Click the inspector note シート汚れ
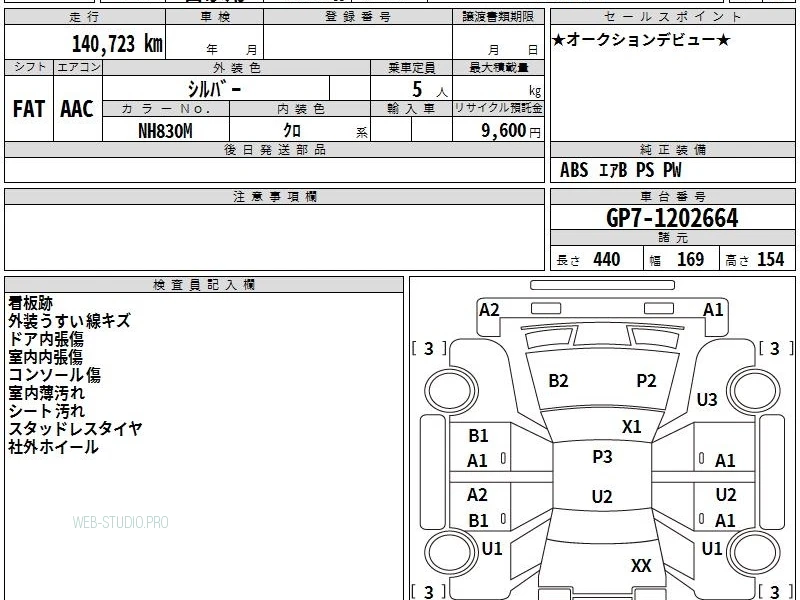The image size is (800, 600). click(x=46, y=411)
